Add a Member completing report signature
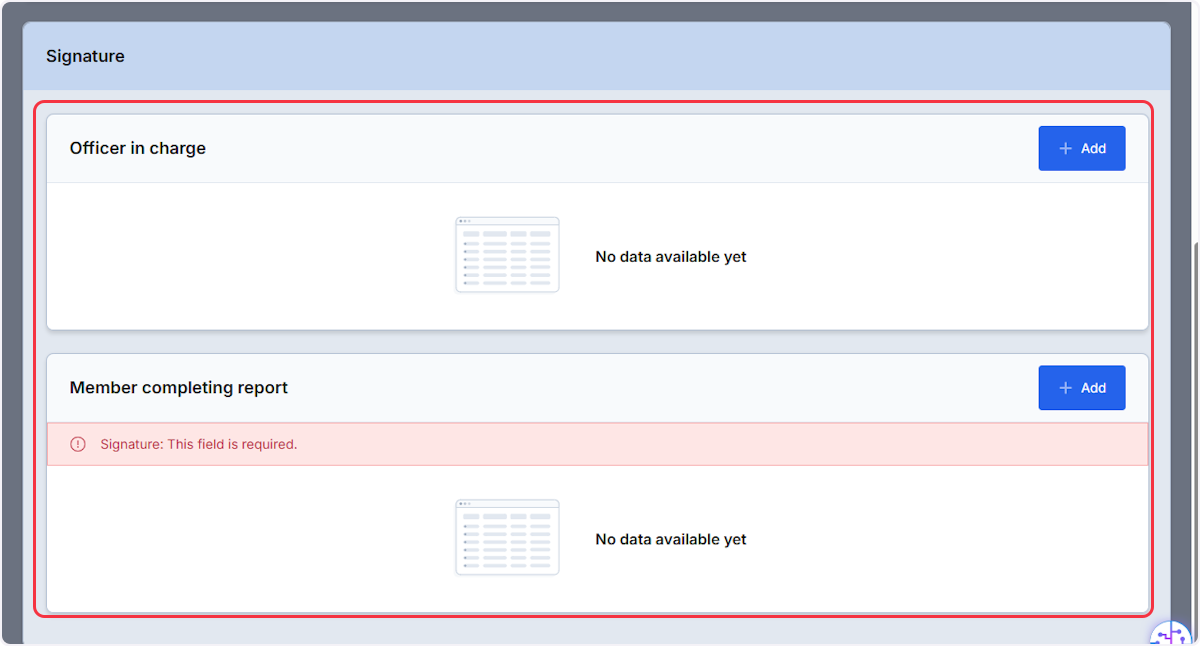1200x646 pixels. (1081, 388)
